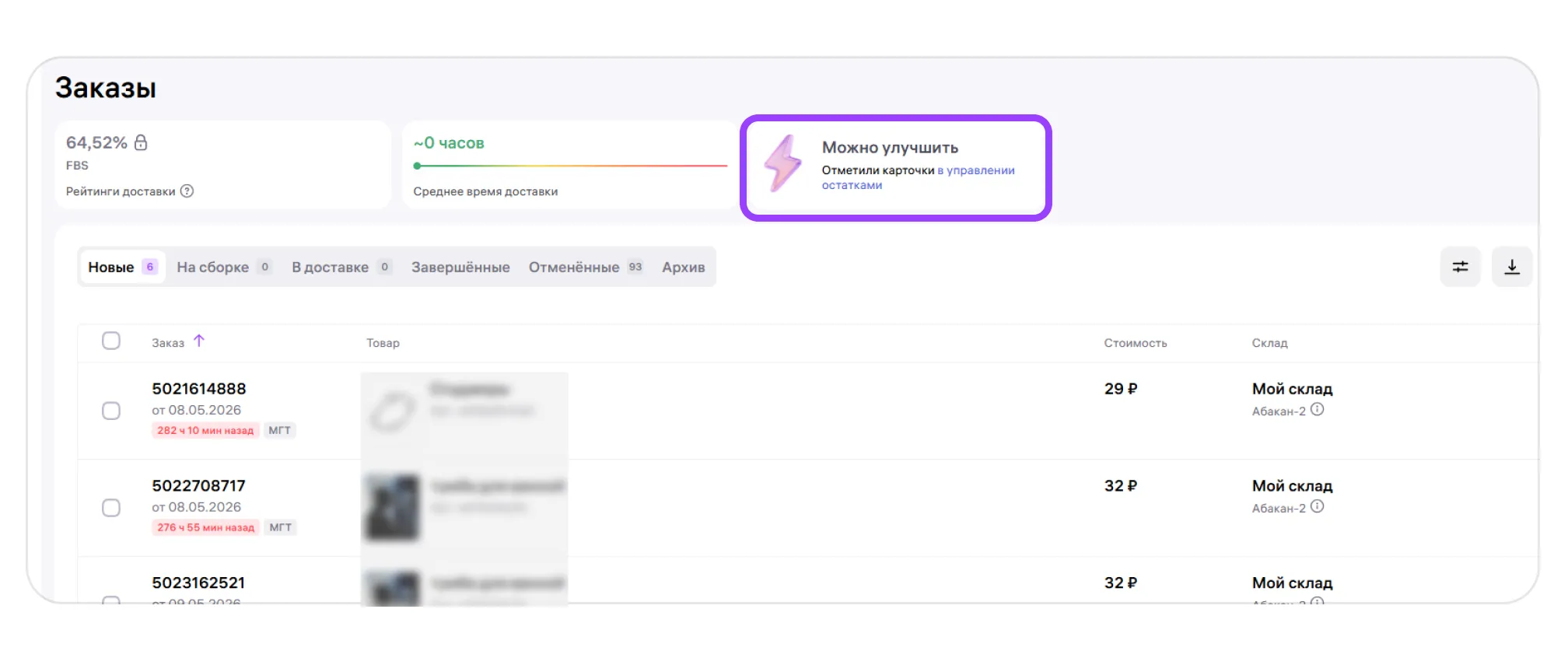Open the Завершённые tab
This screenshot has width=1568, height=658.
[x=460, y=267]
